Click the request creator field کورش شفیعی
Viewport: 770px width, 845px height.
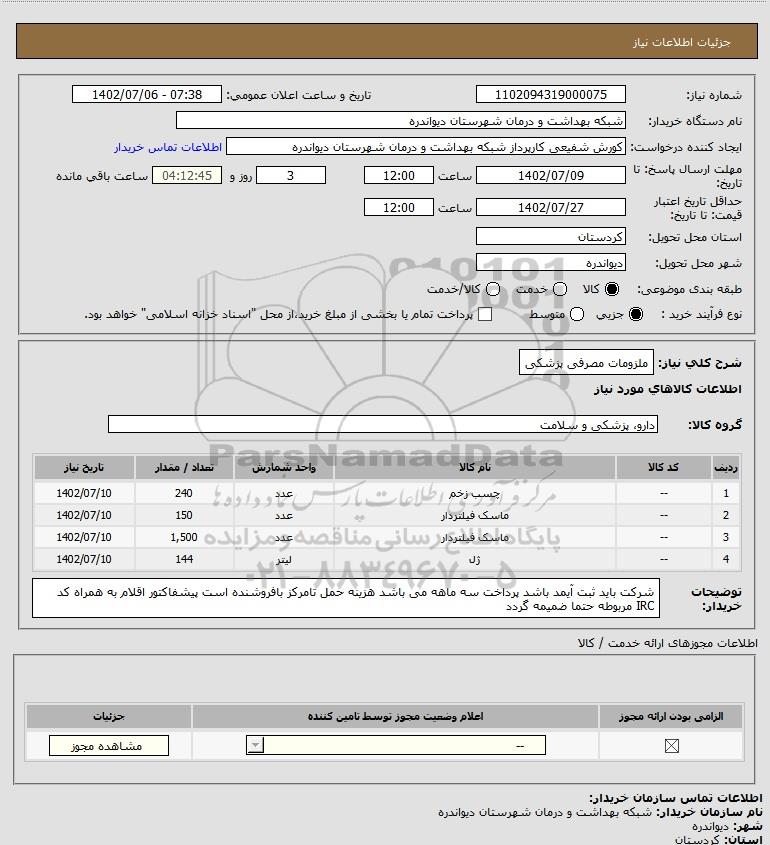426,147
